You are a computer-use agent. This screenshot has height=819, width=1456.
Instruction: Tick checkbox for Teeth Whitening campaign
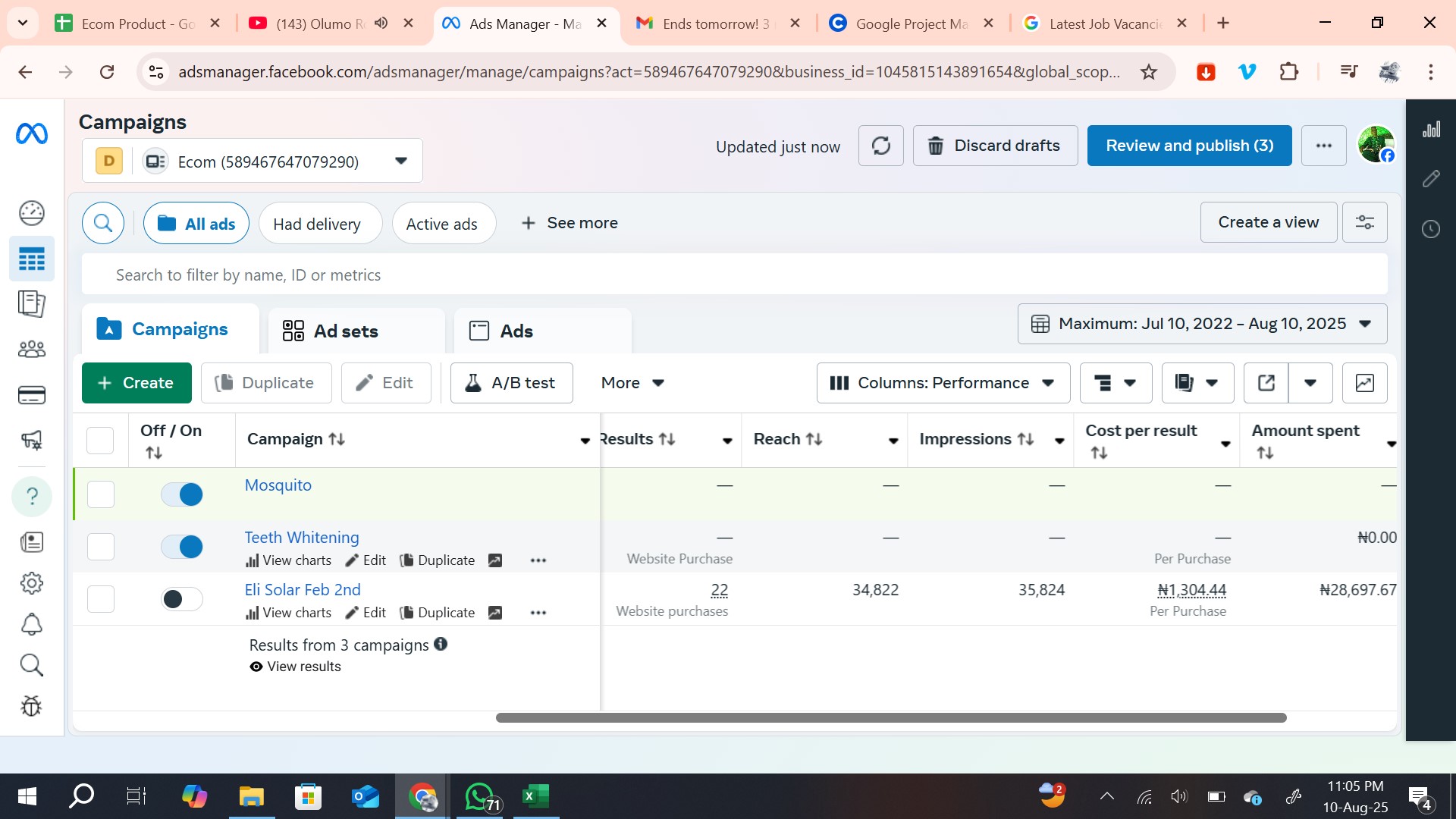pos(100,547)
